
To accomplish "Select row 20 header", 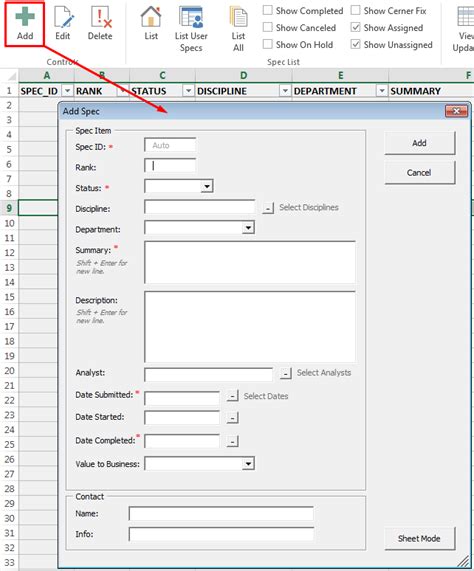I will (9, 371).
